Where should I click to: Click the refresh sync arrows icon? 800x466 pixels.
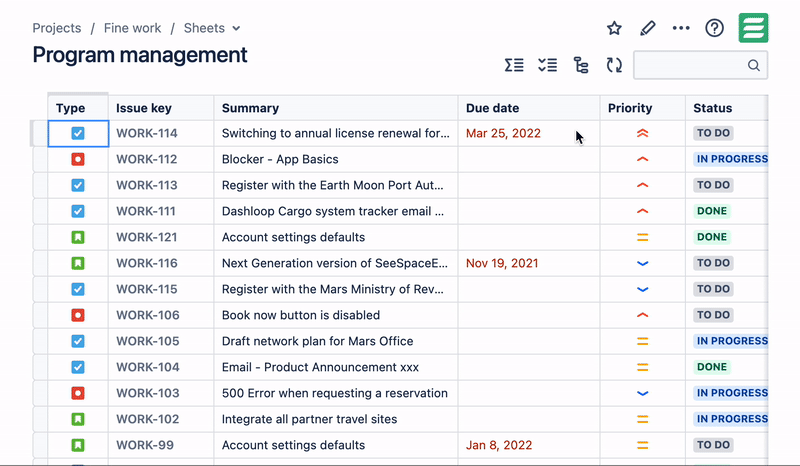[614, 65]
